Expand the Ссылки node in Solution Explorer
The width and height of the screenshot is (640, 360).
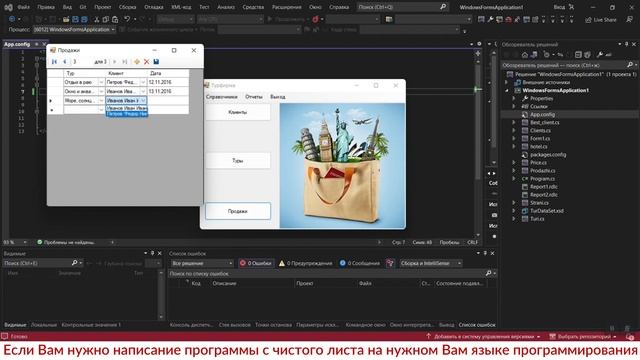(x=514, y=106)
